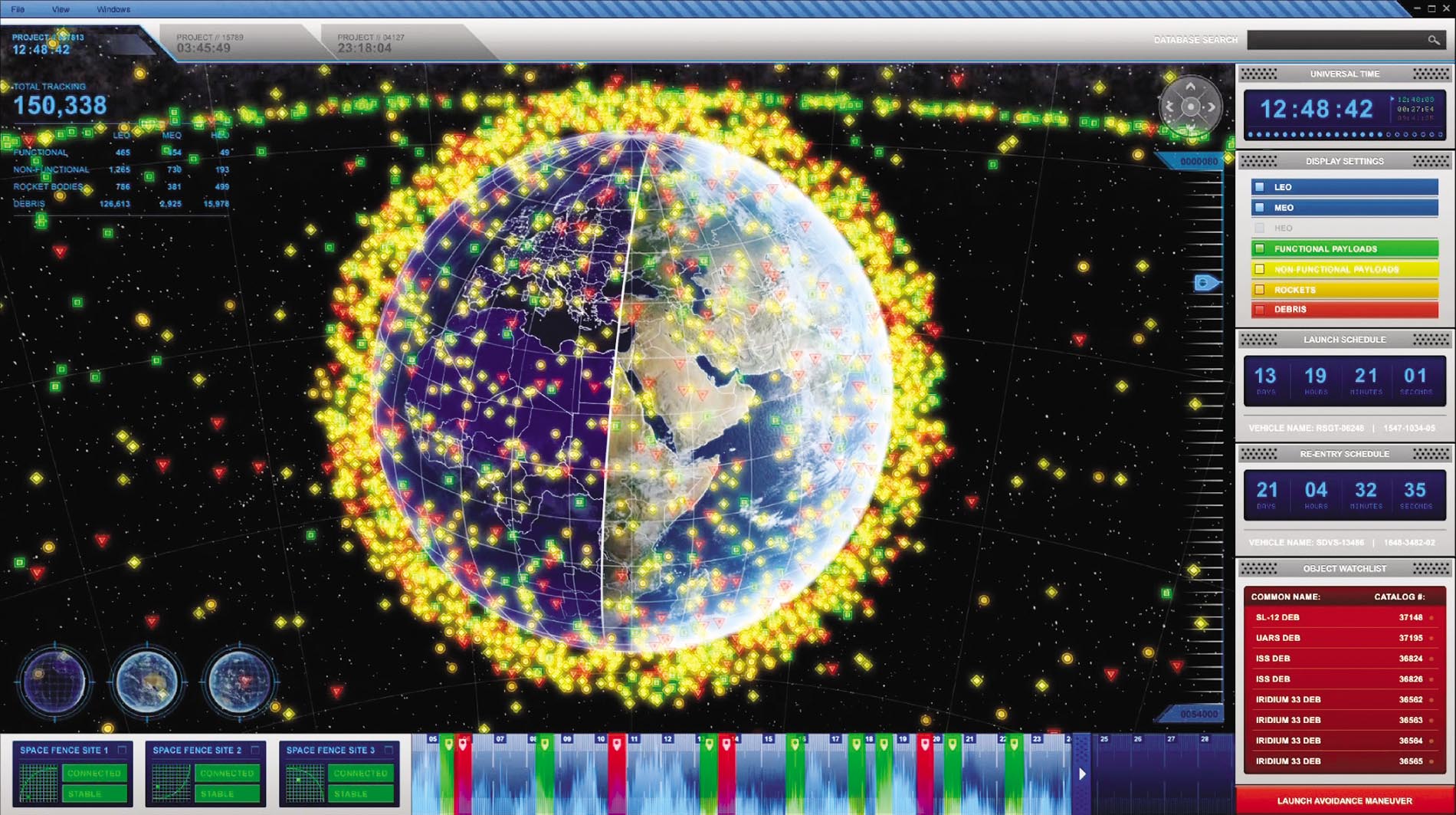Image resolution: width=1456 pixels, height=815 pixels.
Task: Toggle the LEO orbit display checkbox
Action: tap(1259, 187)
